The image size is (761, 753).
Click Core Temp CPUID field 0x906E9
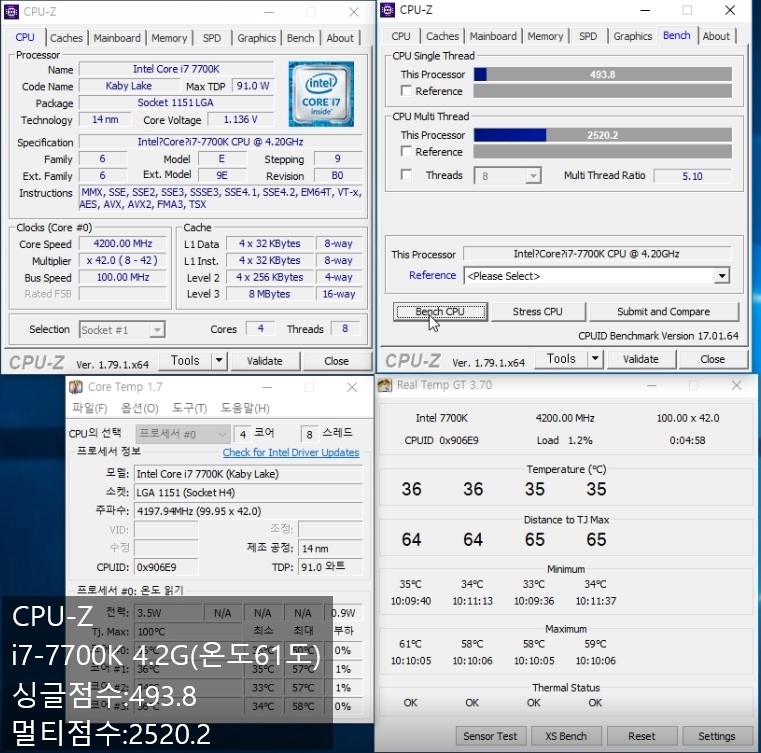(x=166, y=567)
